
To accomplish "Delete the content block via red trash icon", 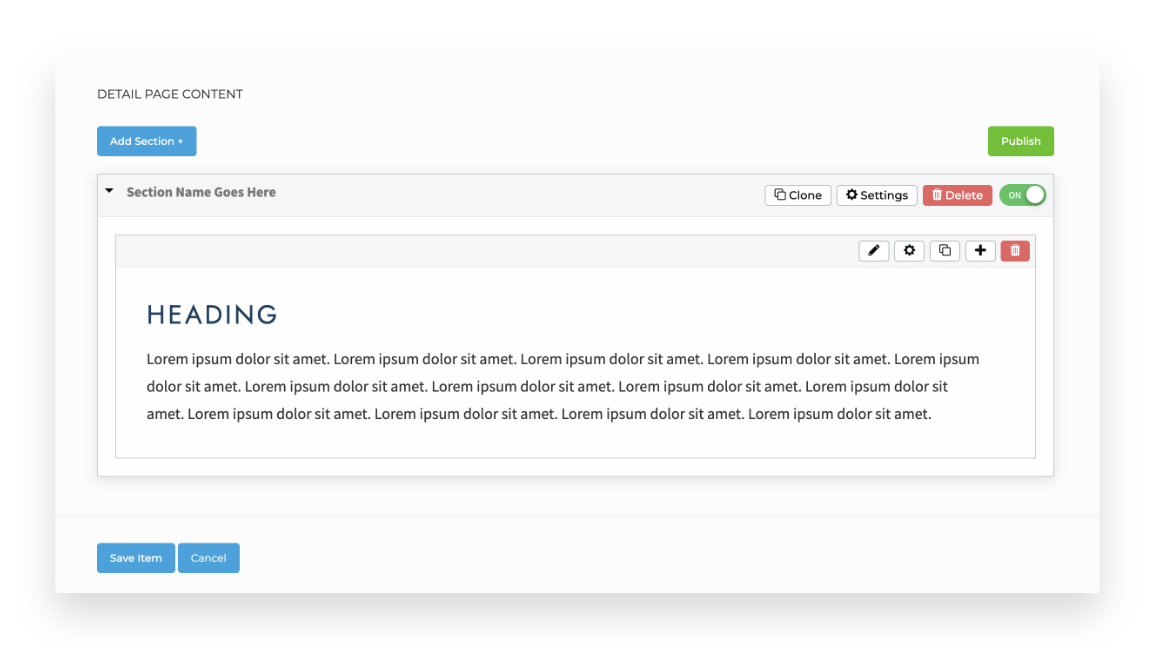I will [x=1015, y=250].
